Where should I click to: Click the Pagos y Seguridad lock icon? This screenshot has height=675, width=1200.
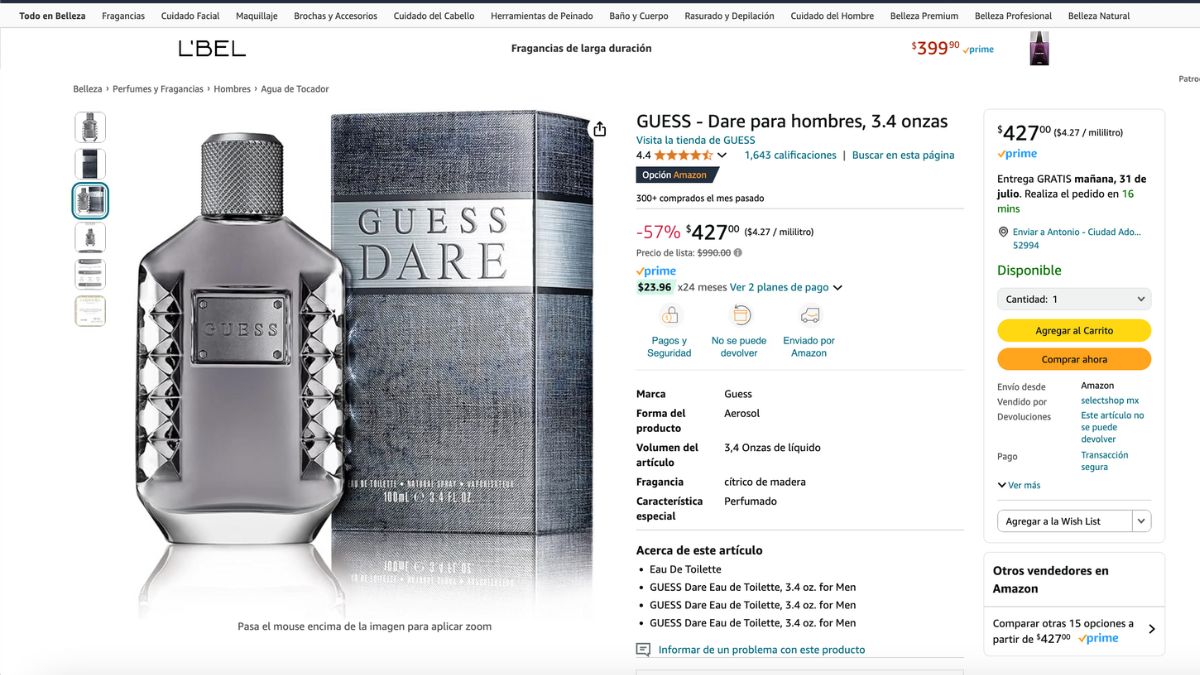pos(669,315)
